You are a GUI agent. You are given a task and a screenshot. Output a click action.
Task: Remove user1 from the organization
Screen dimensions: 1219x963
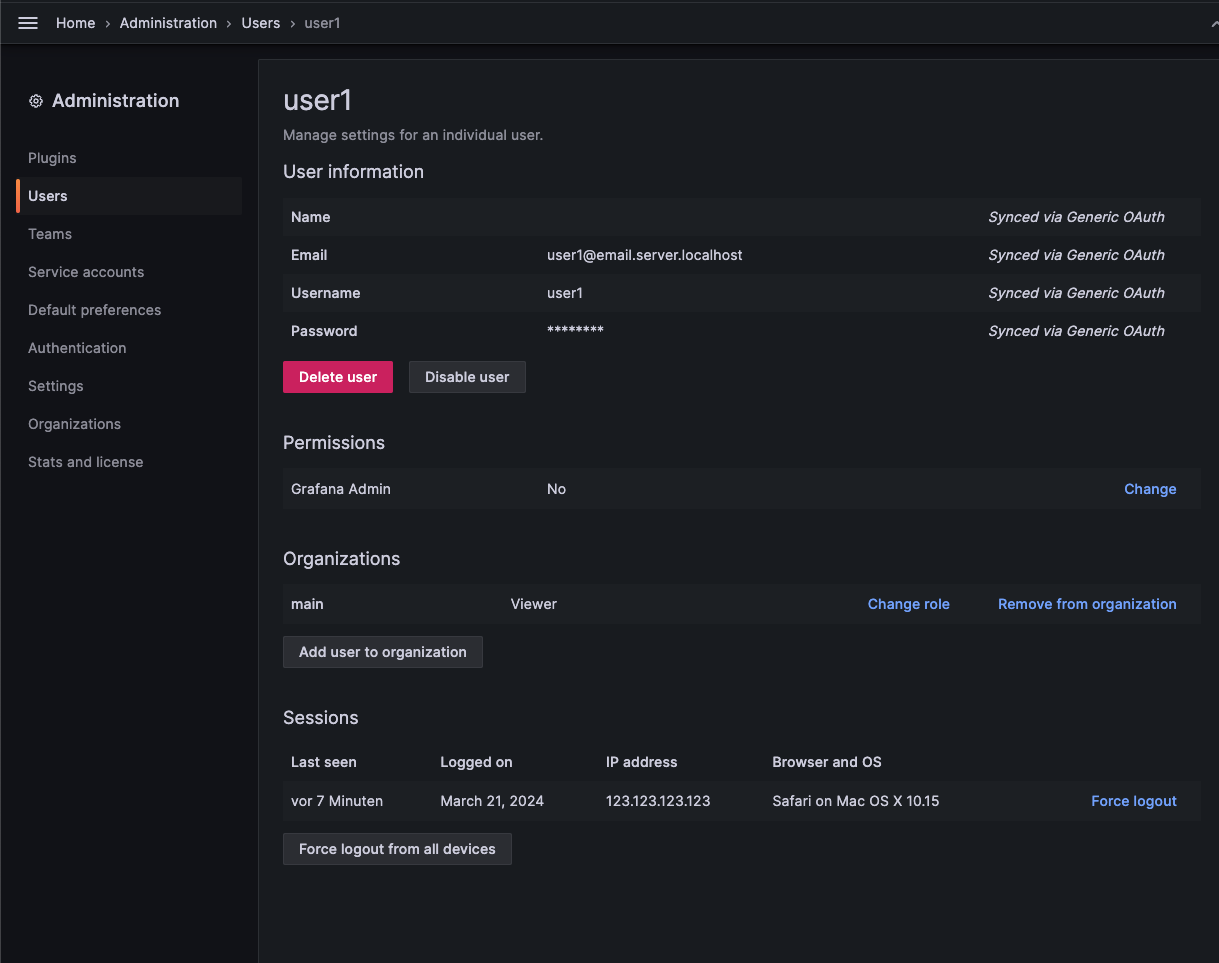pos(1086,604)
